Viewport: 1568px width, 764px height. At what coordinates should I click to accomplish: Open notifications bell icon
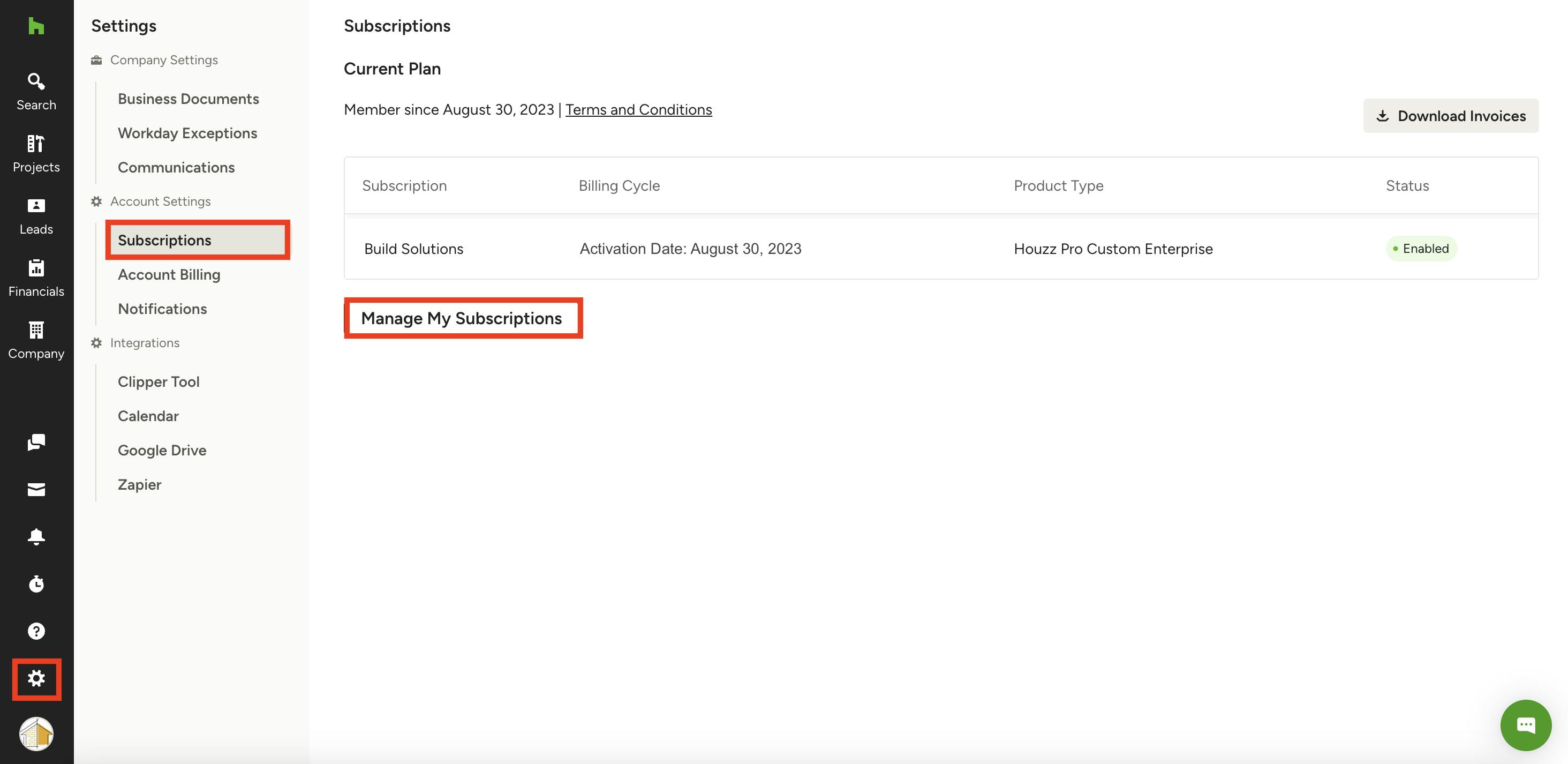(36, 536)
